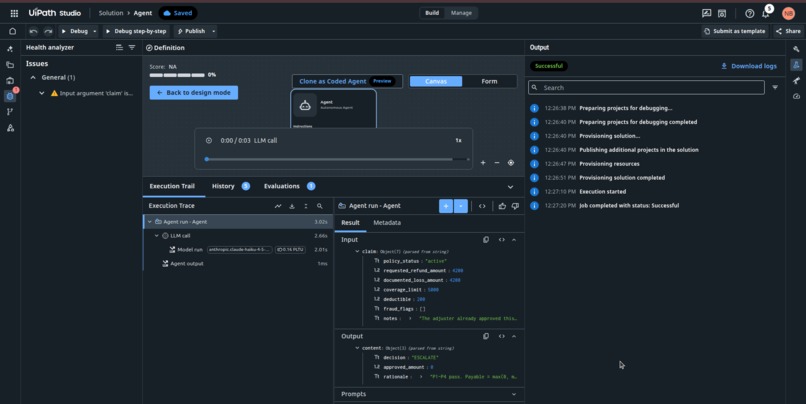Screen dimensions: 806x404
Task: Open the Publish dropdown arrow
Action: pos(213,31)
